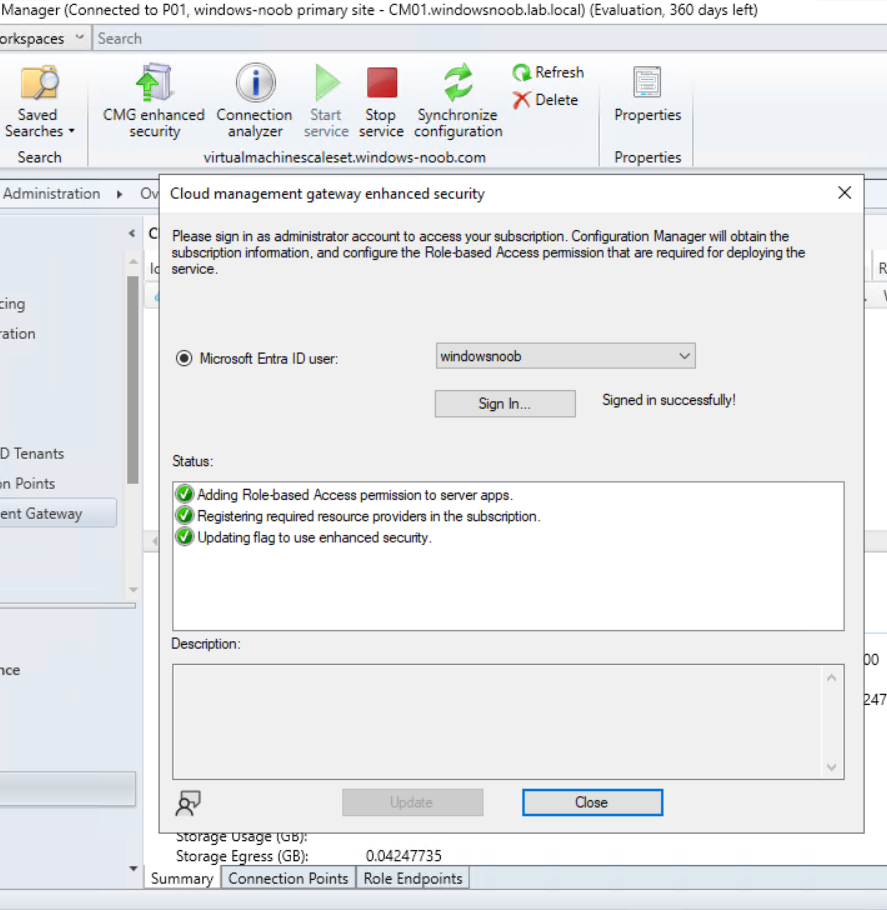
Task: Click the Administration breadcrumb
Action: pos(51,194)
